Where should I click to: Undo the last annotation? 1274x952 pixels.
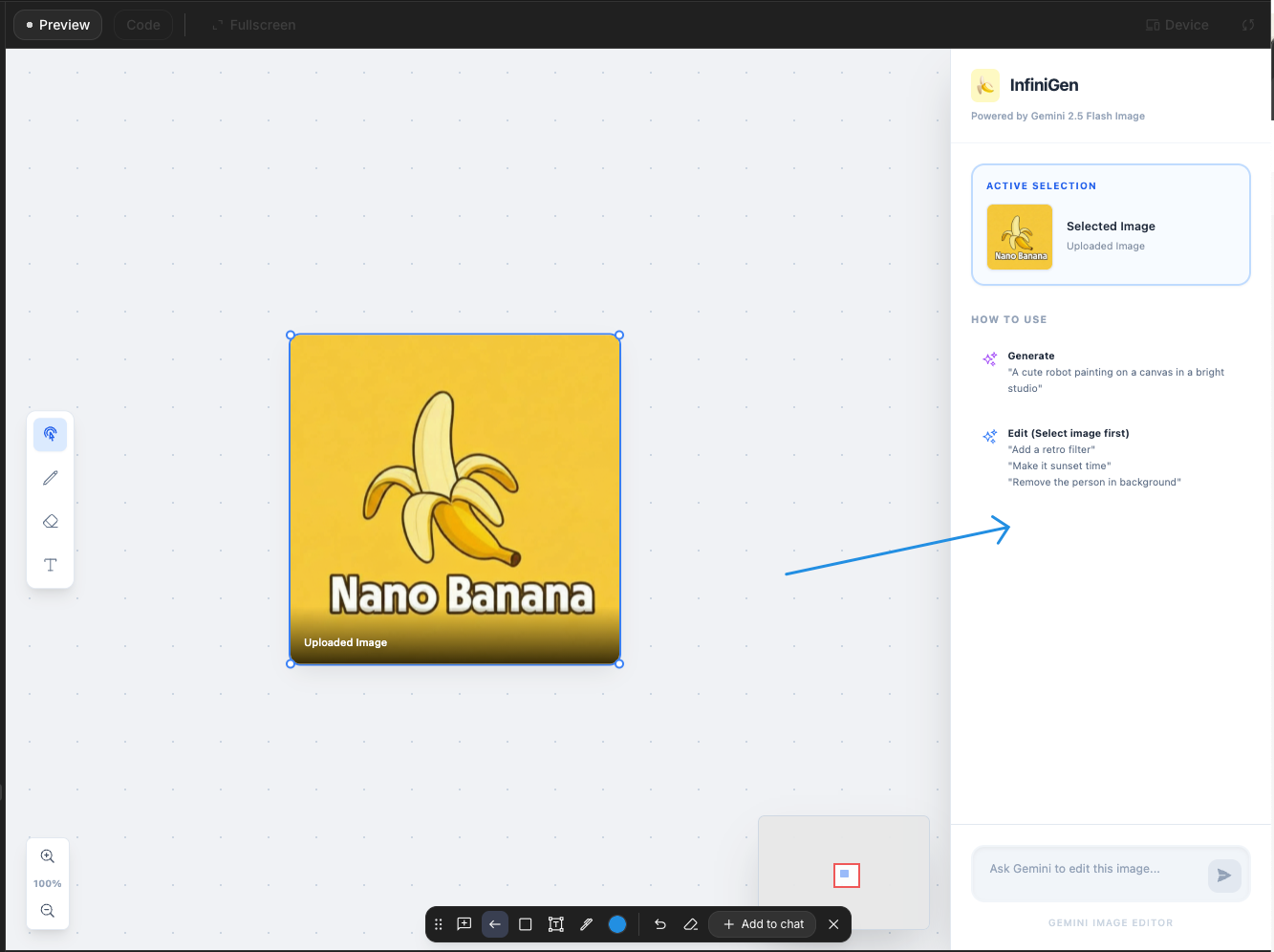click(x=660, y=924)
